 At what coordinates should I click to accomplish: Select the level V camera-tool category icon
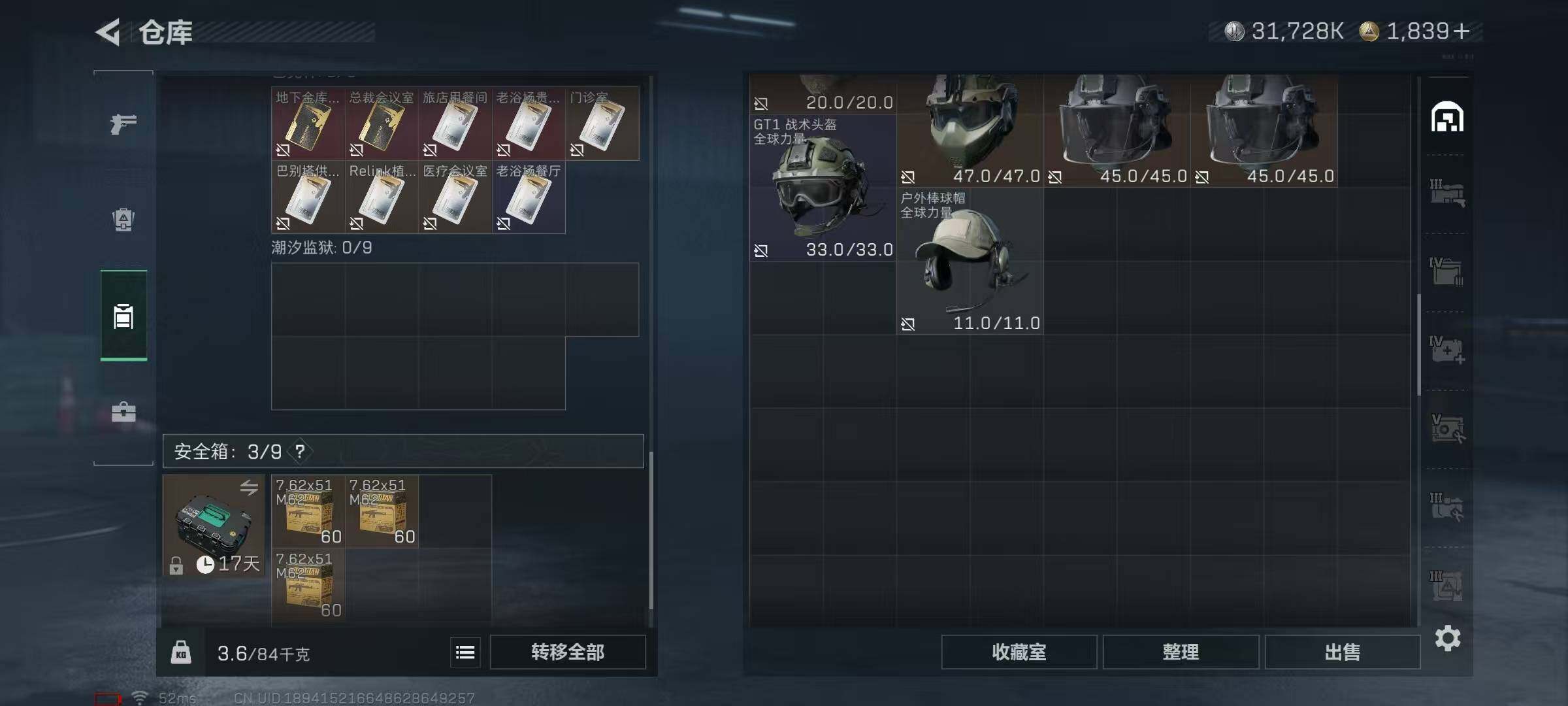[1447, 429]
